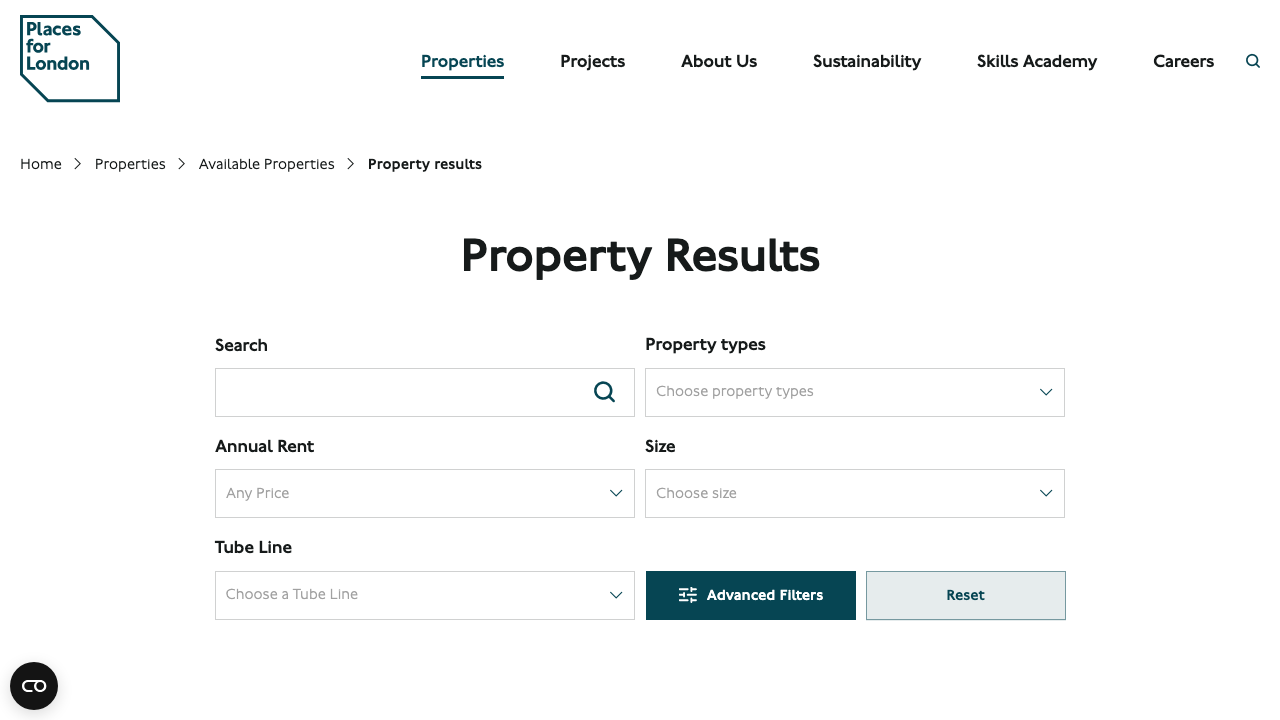
Task: Open the Choose property types dropdown
Action: click(854, 392)
